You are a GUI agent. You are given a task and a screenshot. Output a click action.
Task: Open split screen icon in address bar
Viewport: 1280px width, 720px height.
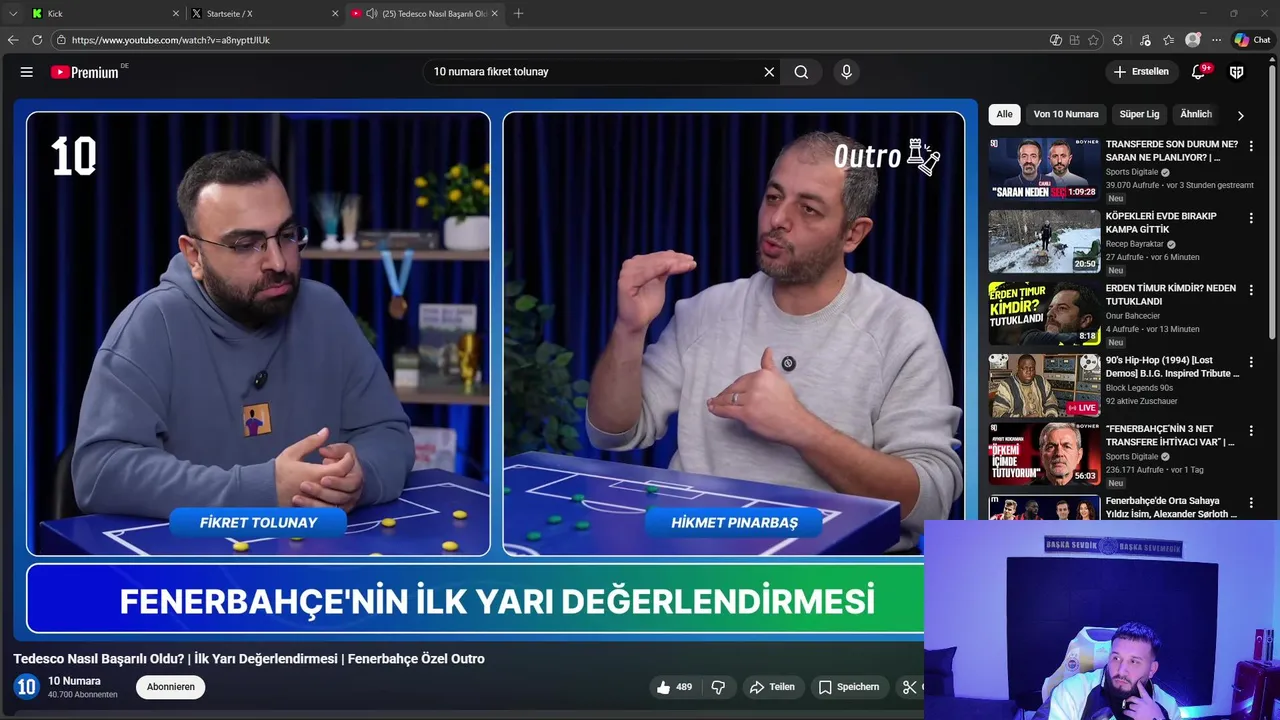coord(1074,40)
